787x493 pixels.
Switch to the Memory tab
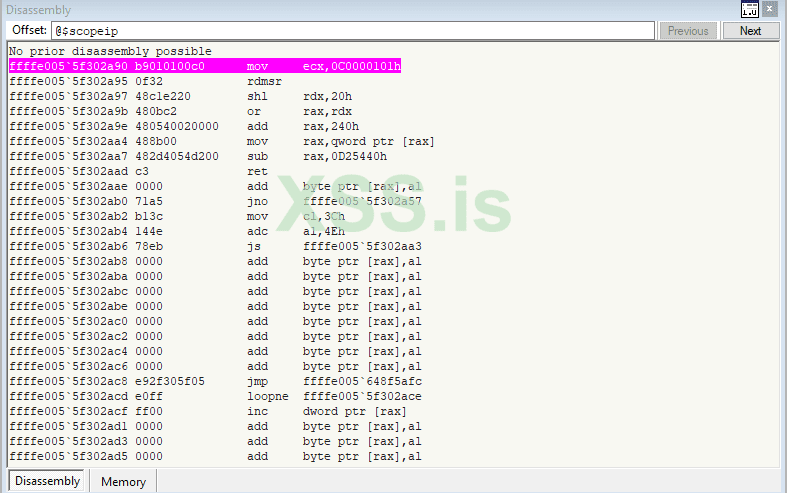[x=123, y=481]
